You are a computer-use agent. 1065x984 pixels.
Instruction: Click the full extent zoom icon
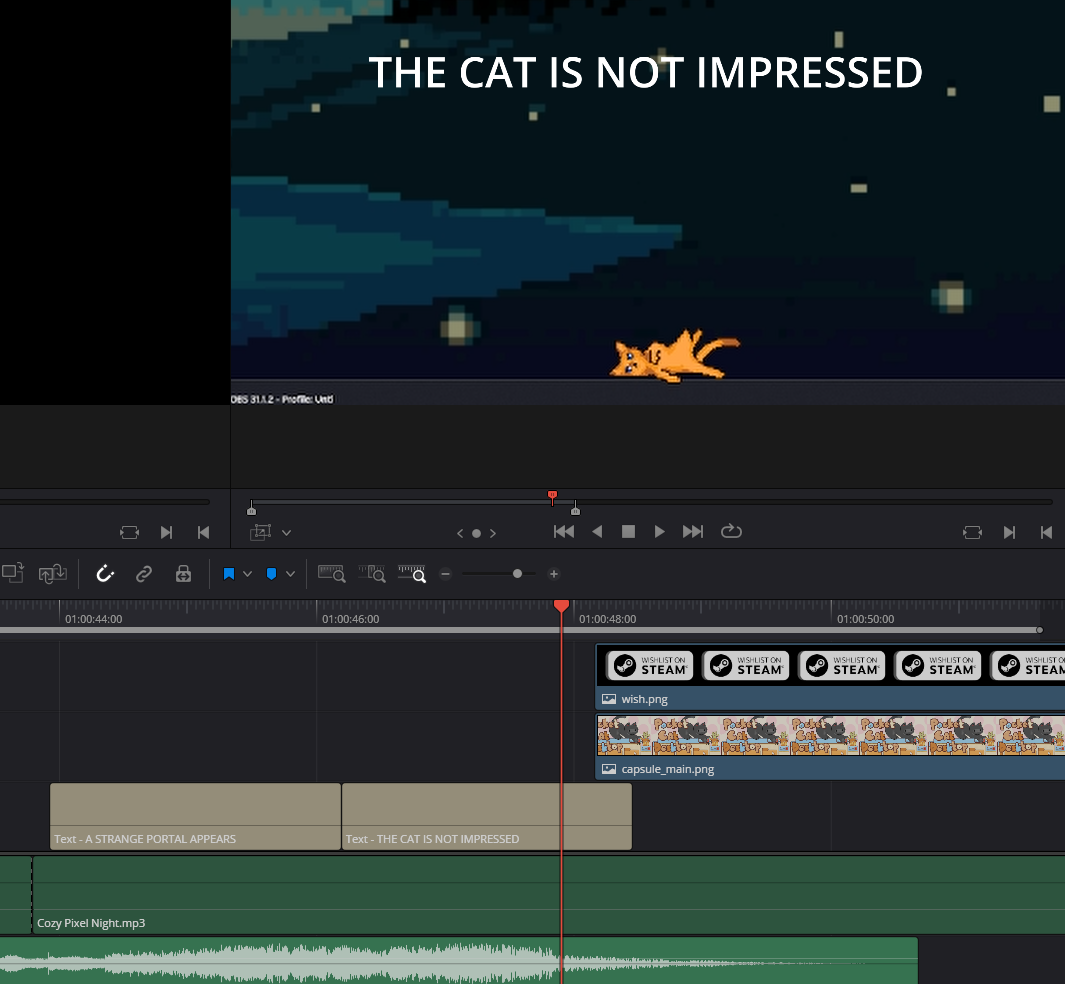point(331,574)
